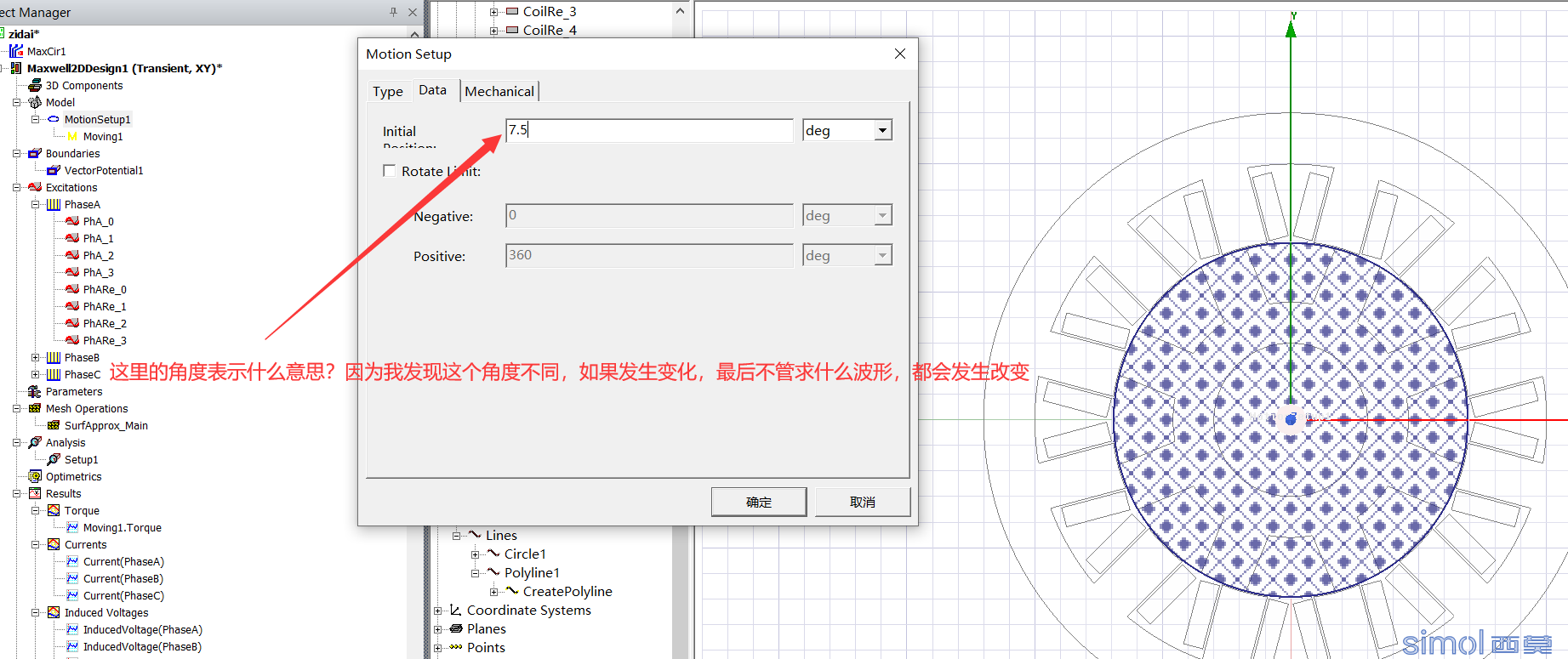Screen dimensions: 1568x659
Task: Select Current(PhaseC) result item
Action: [x=123, y=595]
